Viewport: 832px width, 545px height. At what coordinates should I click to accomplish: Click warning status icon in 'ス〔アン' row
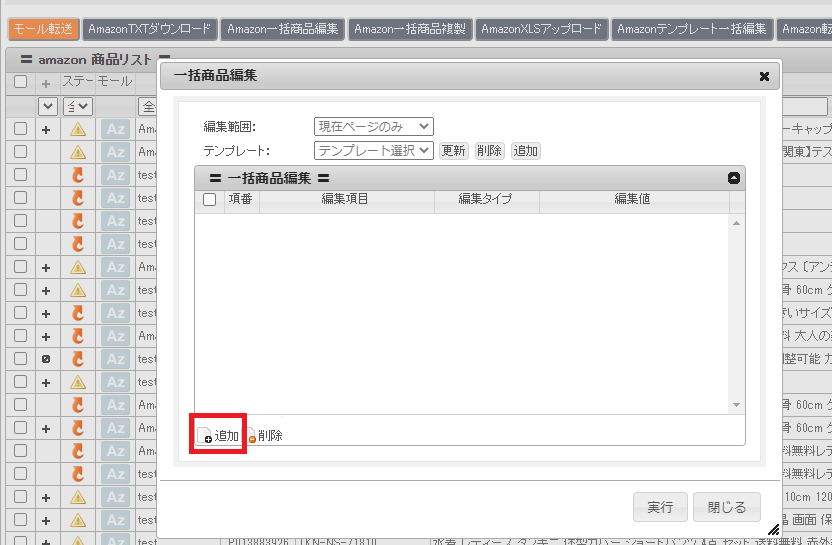pos(78,267)
